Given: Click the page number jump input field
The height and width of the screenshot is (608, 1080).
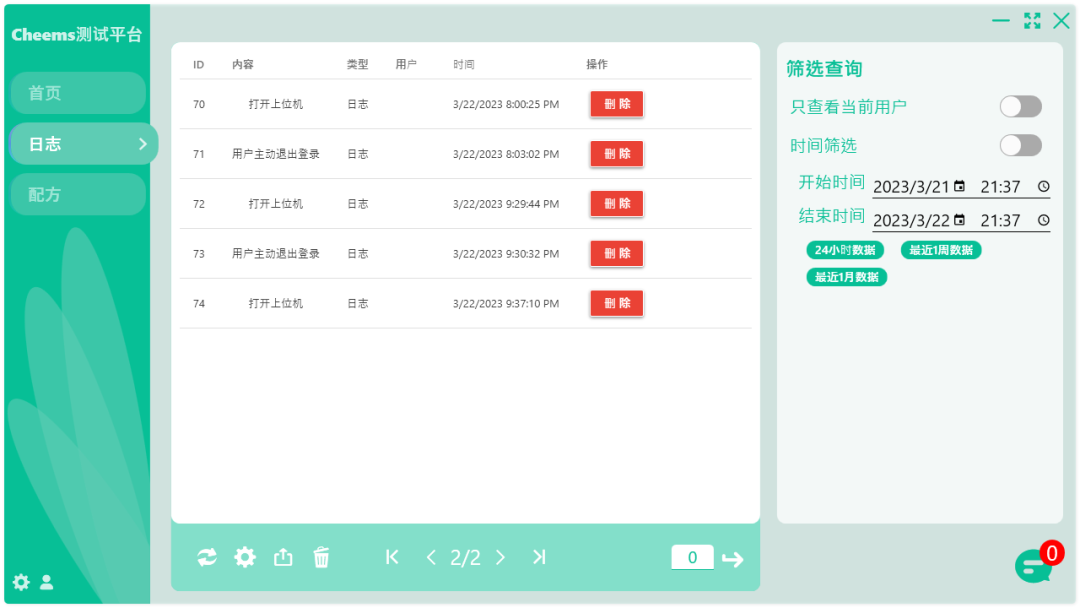Looking at the screenshot, I should click(x=692, y=558).
